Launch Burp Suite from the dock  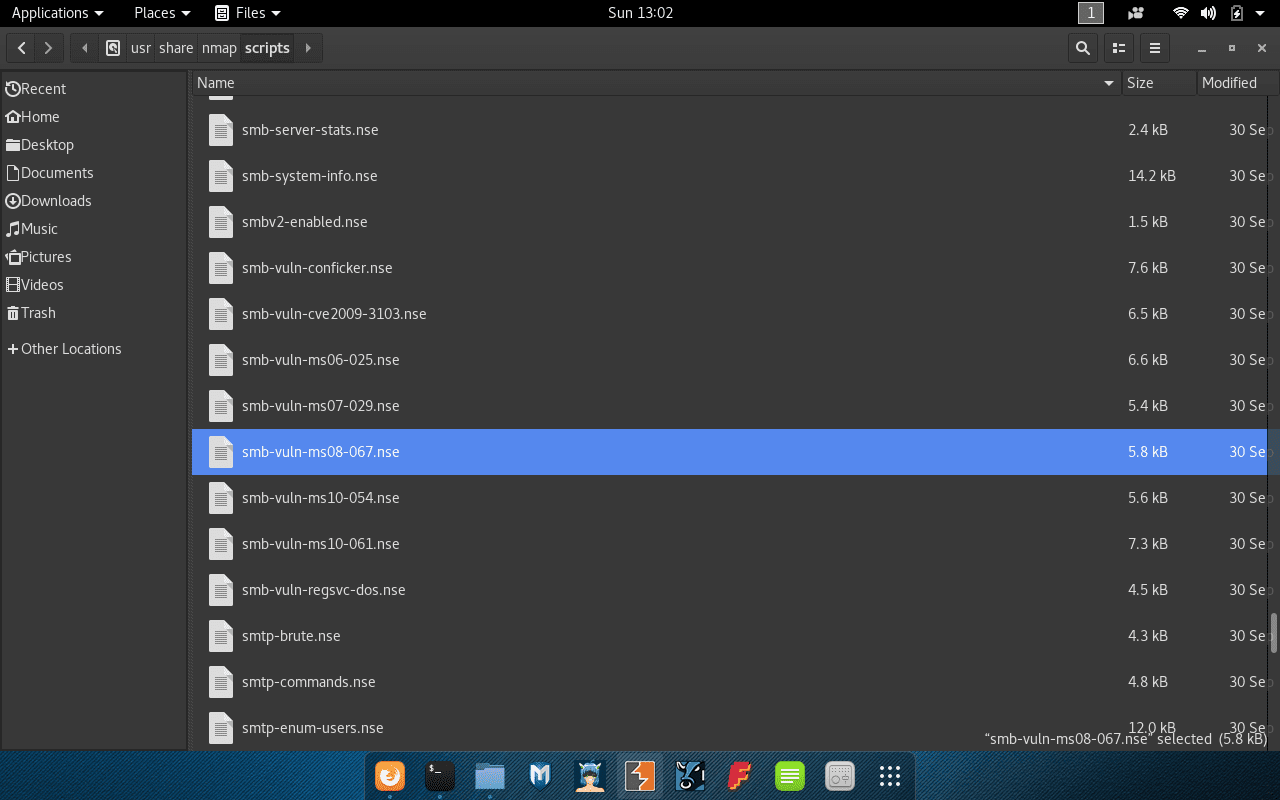click(640, 776)
